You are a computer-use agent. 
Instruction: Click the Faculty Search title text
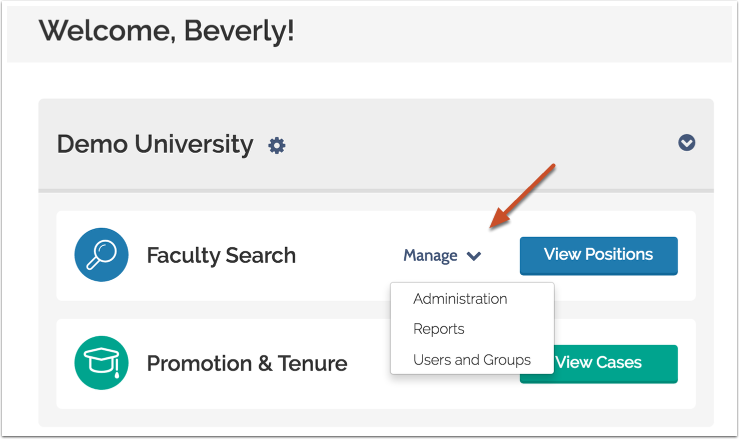click(x=221, y=255)
